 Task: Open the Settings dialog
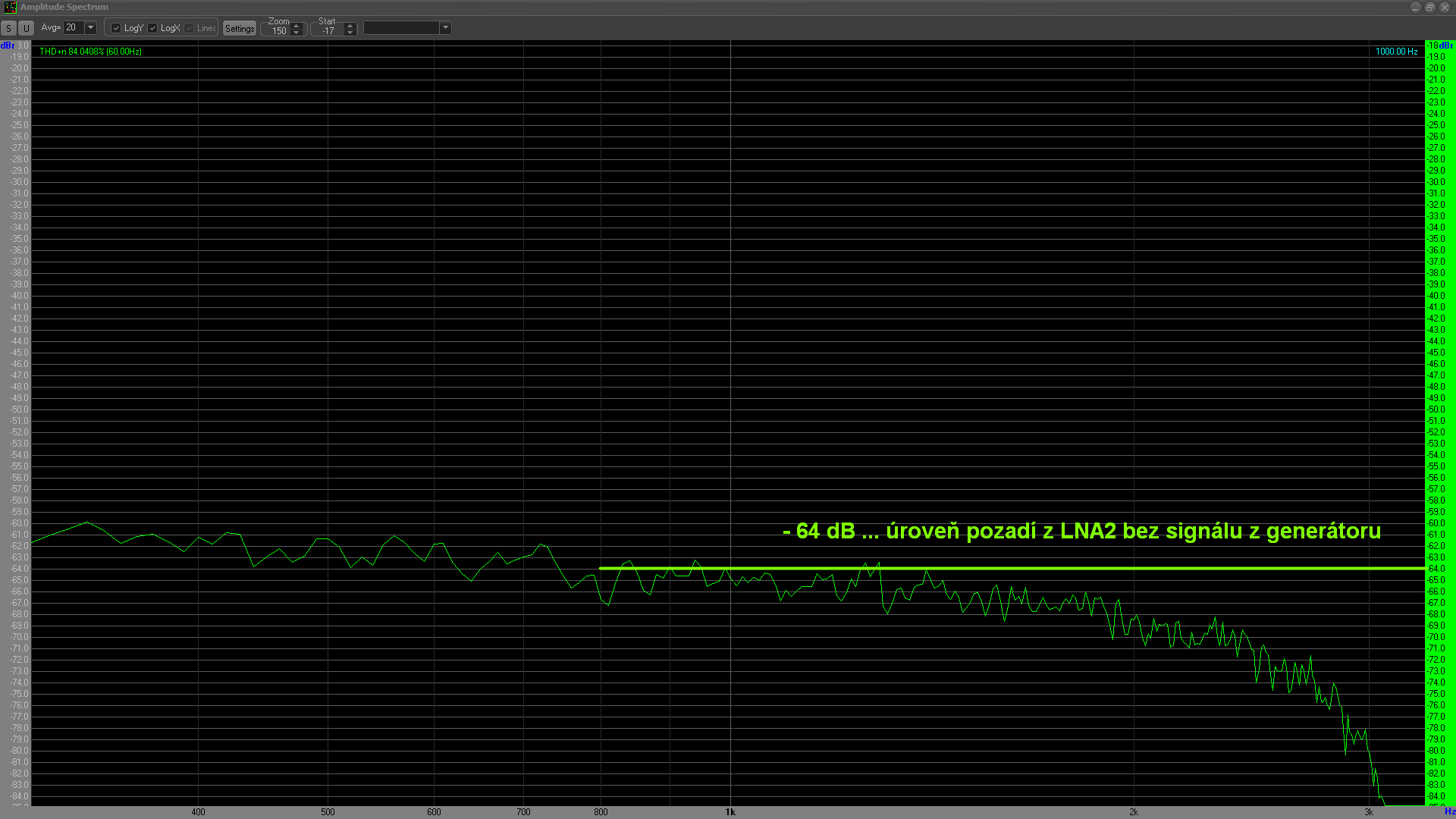[x=240, y=29]
